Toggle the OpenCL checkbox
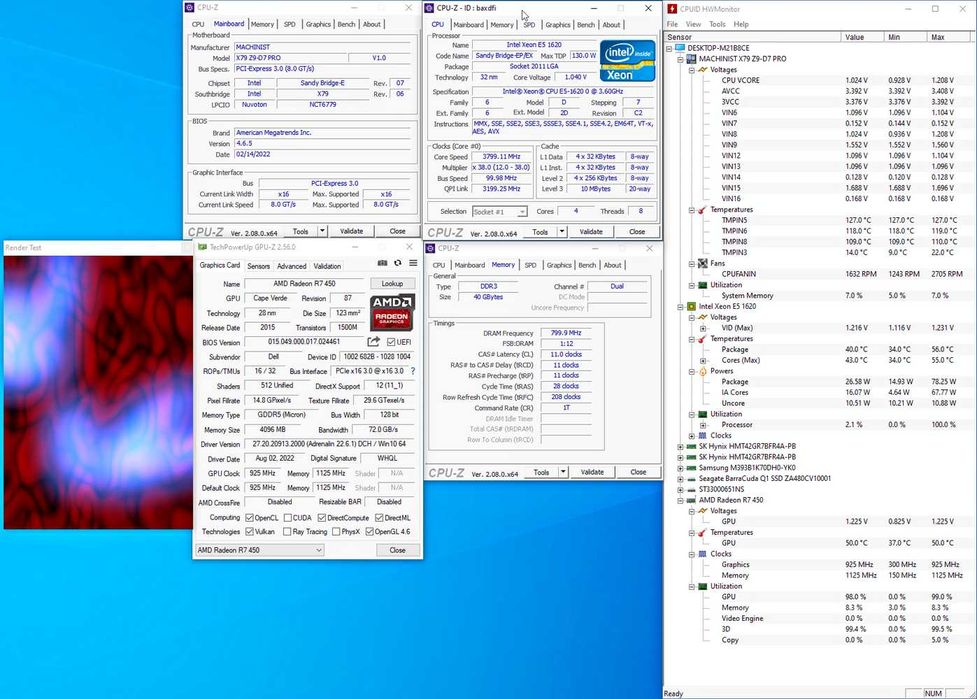977x699 pixels. tap(249, 518)
